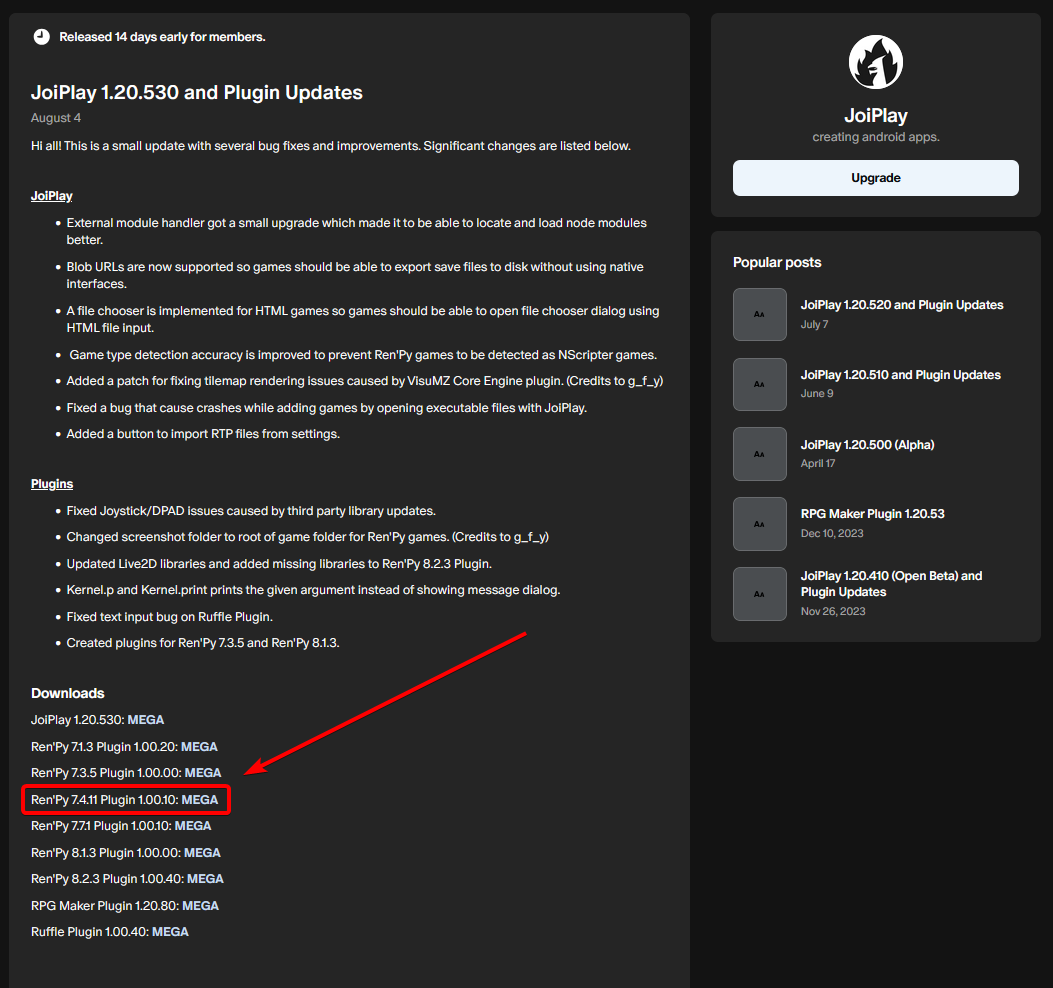Click bullet about Ren'Py 7.3.5 and 8.1.3 plugins

(203, 643)
